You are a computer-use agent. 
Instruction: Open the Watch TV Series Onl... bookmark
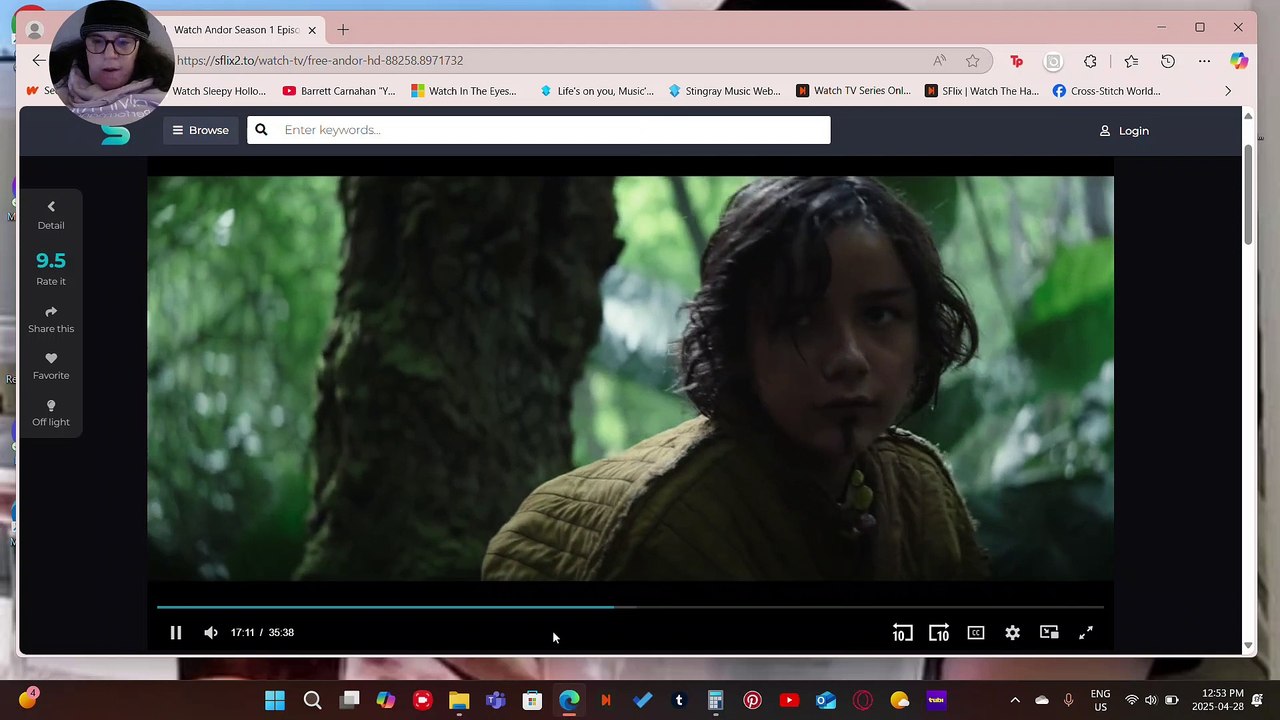(853, 91)
